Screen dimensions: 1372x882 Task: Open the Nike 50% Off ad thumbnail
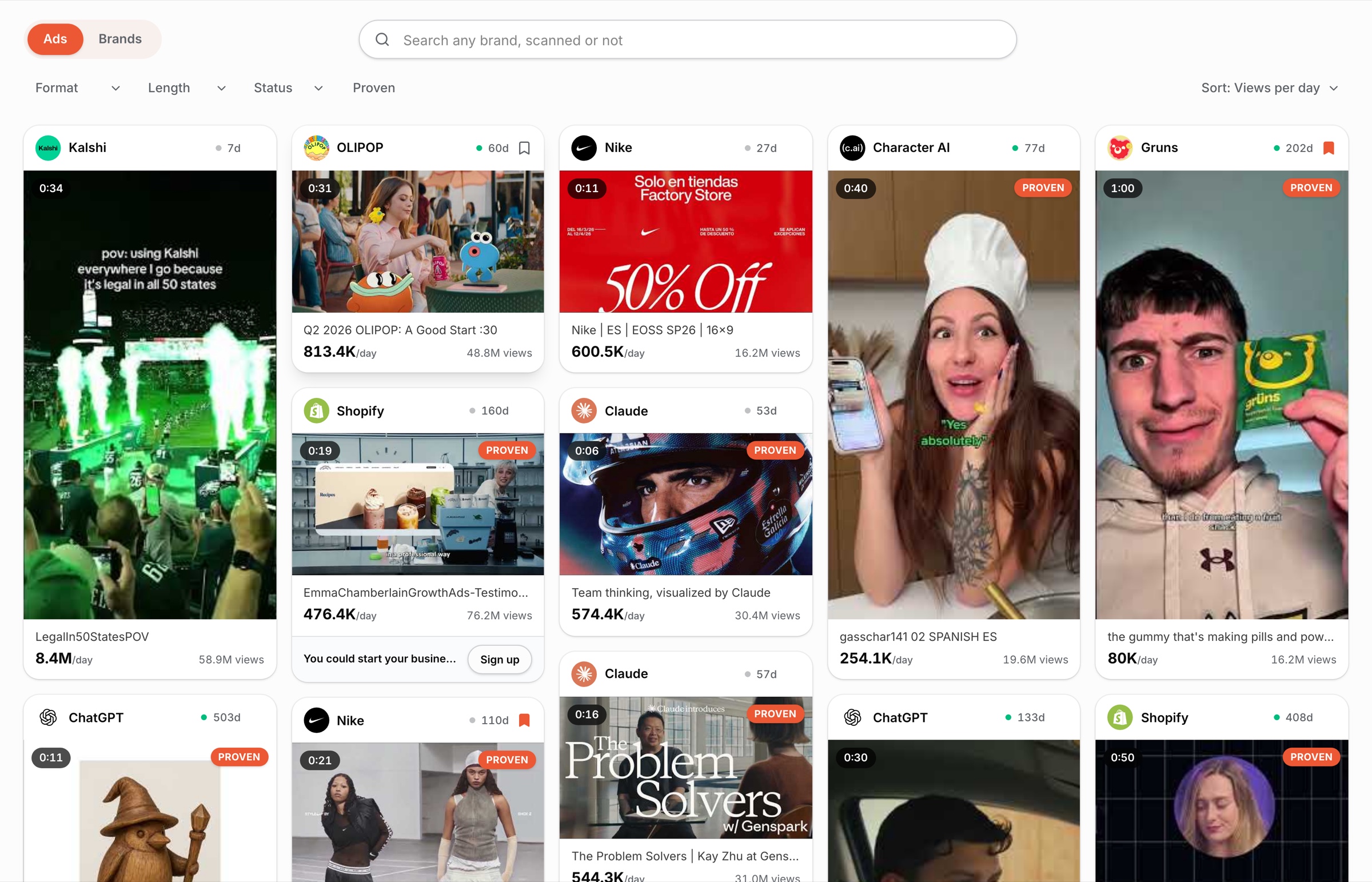685,241
